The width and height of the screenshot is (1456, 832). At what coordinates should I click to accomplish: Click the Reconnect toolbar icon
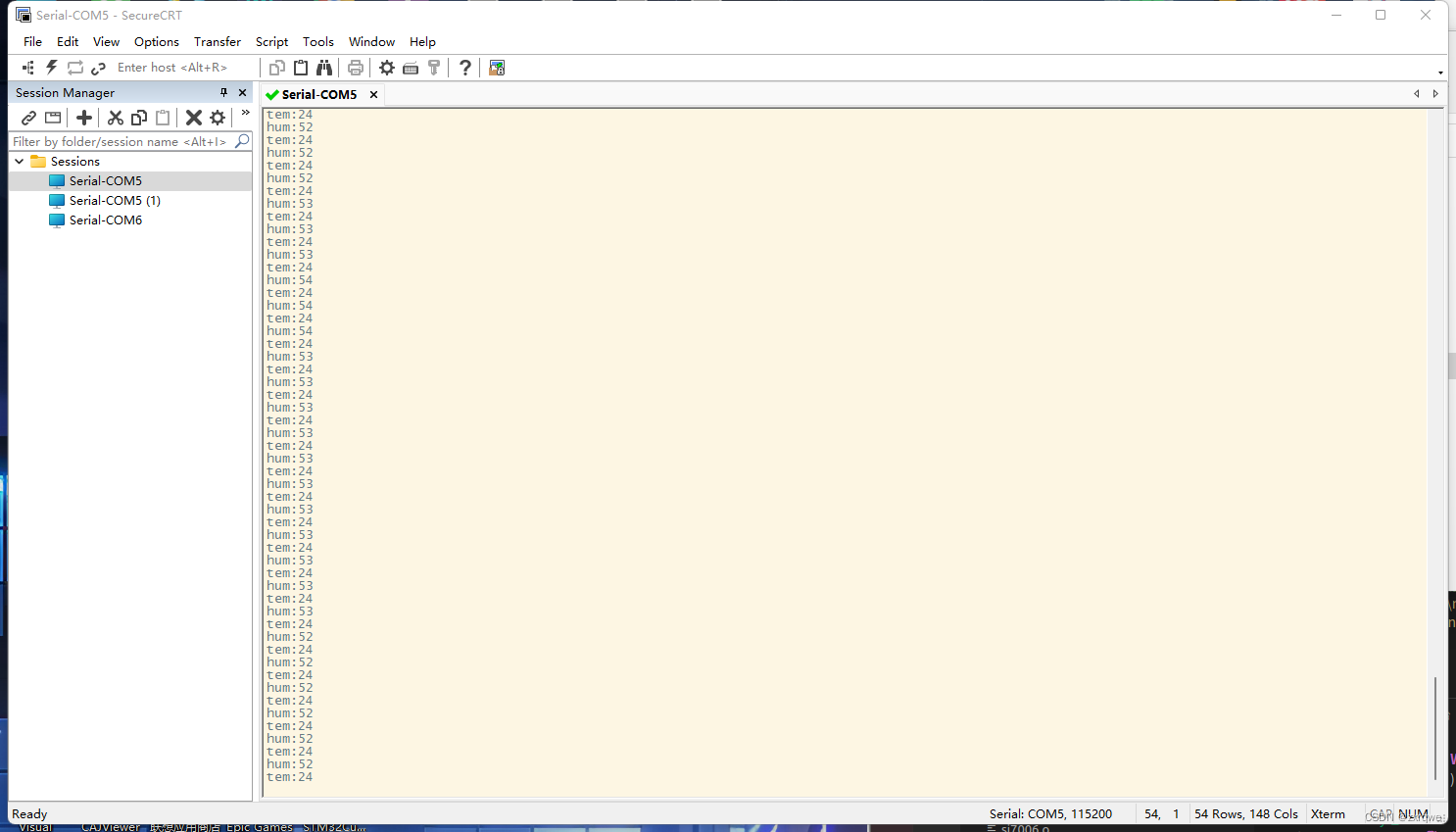(75, 68)
